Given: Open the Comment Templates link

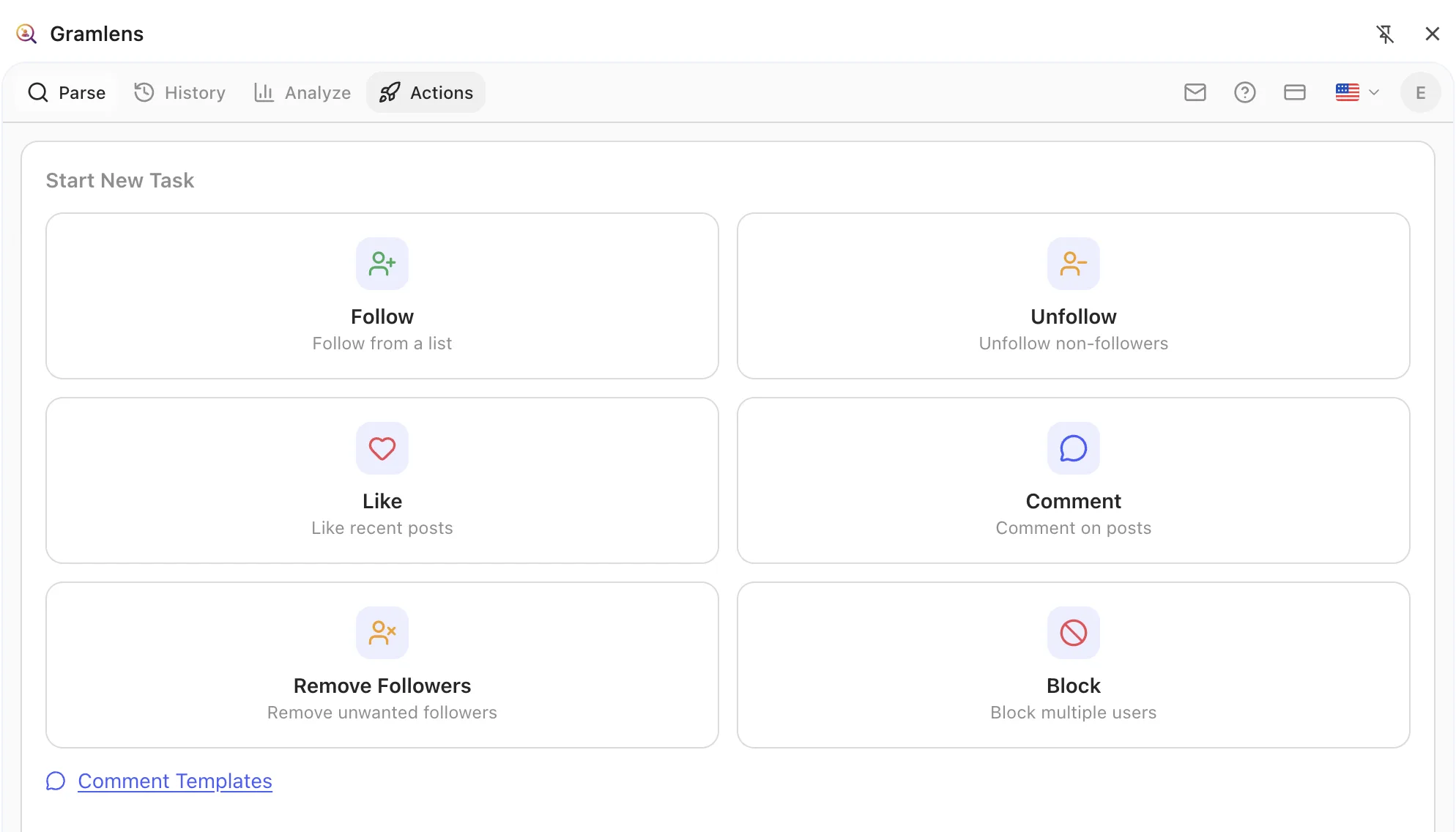Looking at the screenshot, I should coord(174,781).
